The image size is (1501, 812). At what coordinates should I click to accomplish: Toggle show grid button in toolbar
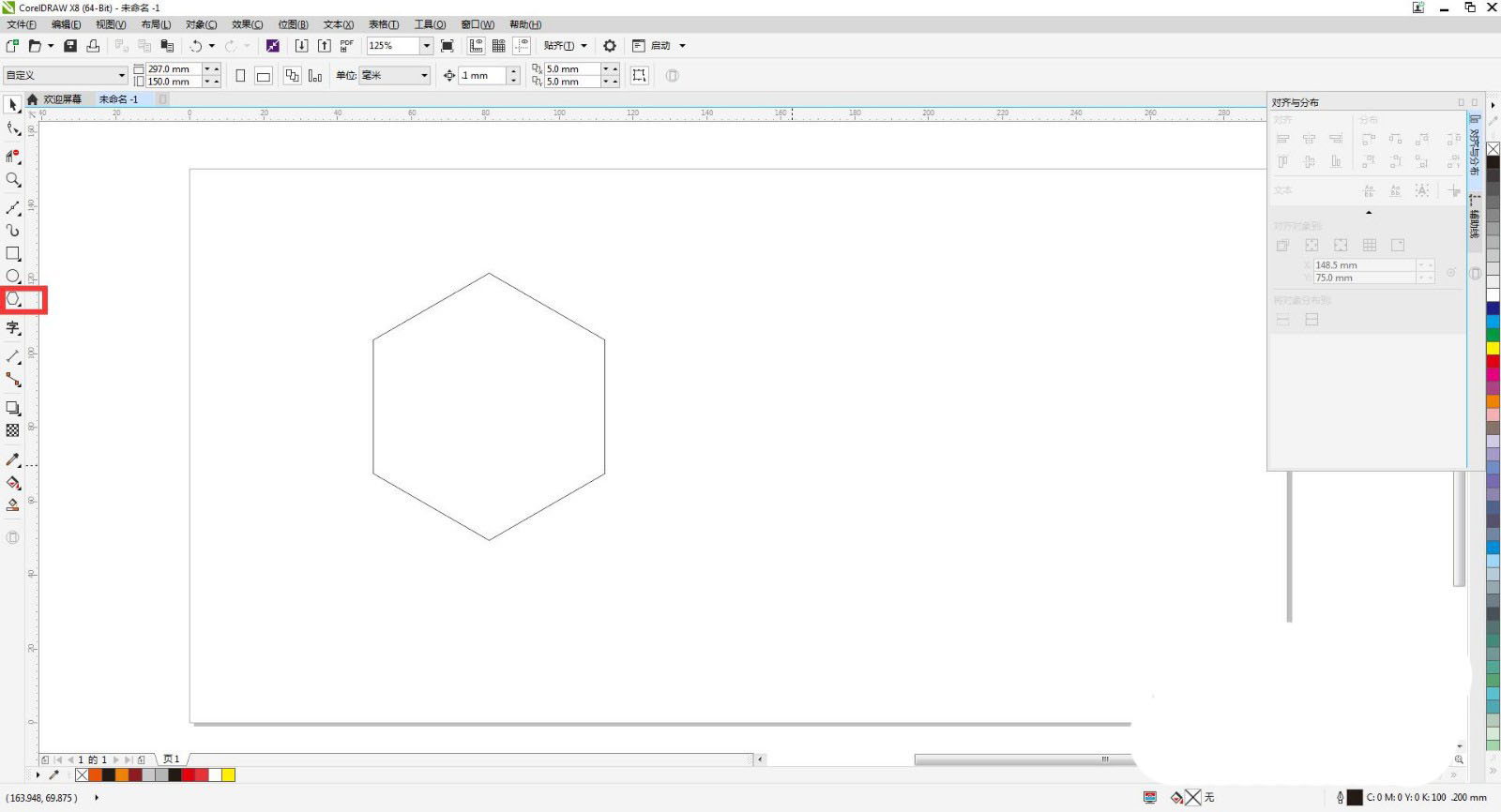click(x=499, y=46)
